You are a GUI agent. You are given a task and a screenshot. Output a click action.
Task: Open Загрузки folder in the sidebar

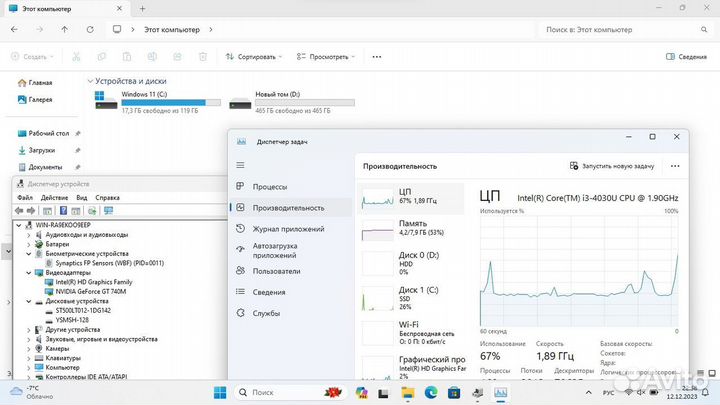click(x=37, y=150)
